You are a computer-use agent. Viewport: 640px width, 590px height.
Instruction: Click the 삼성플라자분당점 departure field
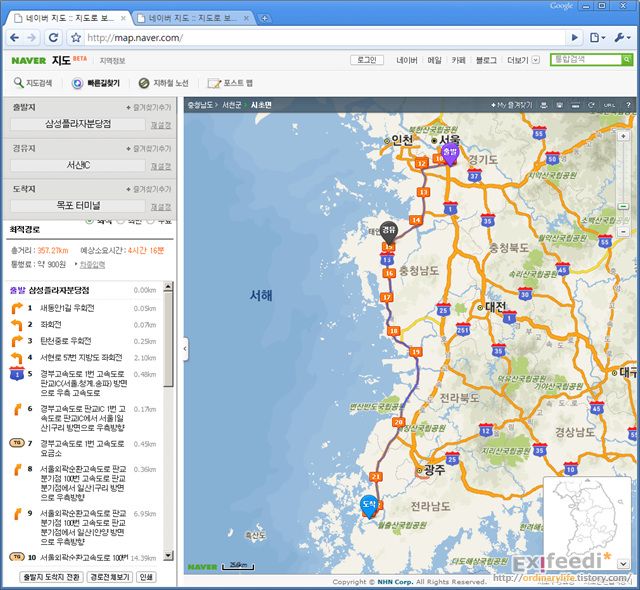[78, 124]
